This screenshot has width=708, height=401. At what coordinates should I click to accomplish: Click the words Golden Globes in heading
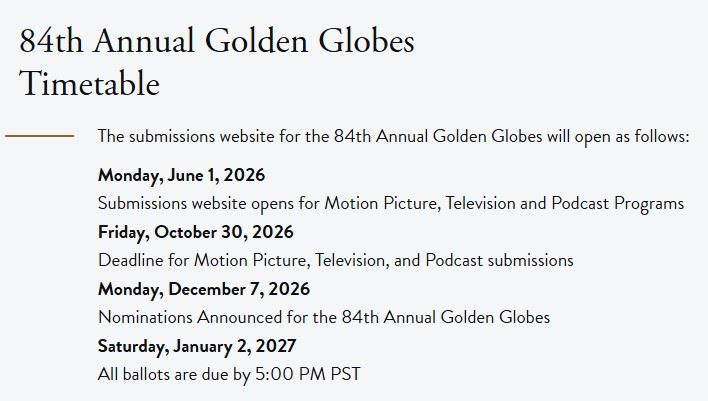pos(310,41)
